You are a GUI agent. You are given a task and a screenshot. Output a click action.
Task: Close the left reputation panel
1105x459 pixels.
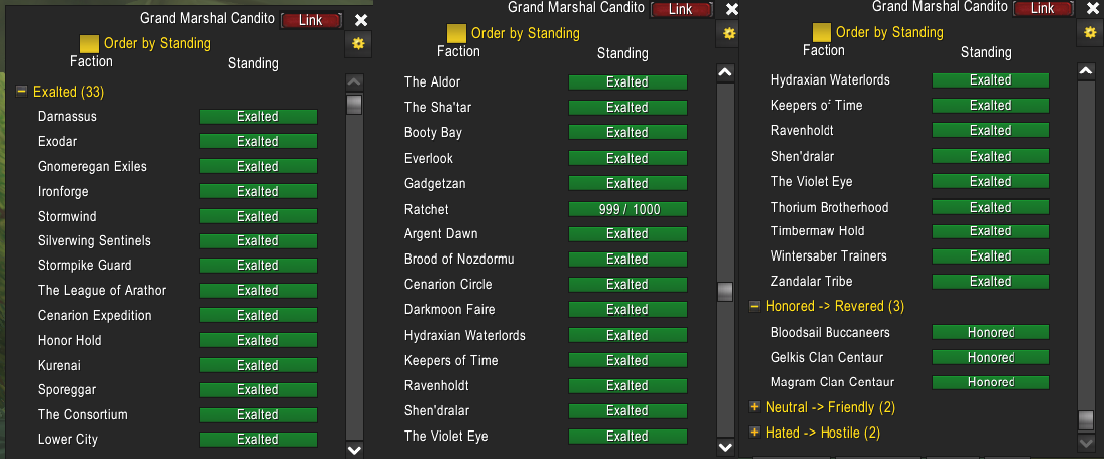click(361, 20)
